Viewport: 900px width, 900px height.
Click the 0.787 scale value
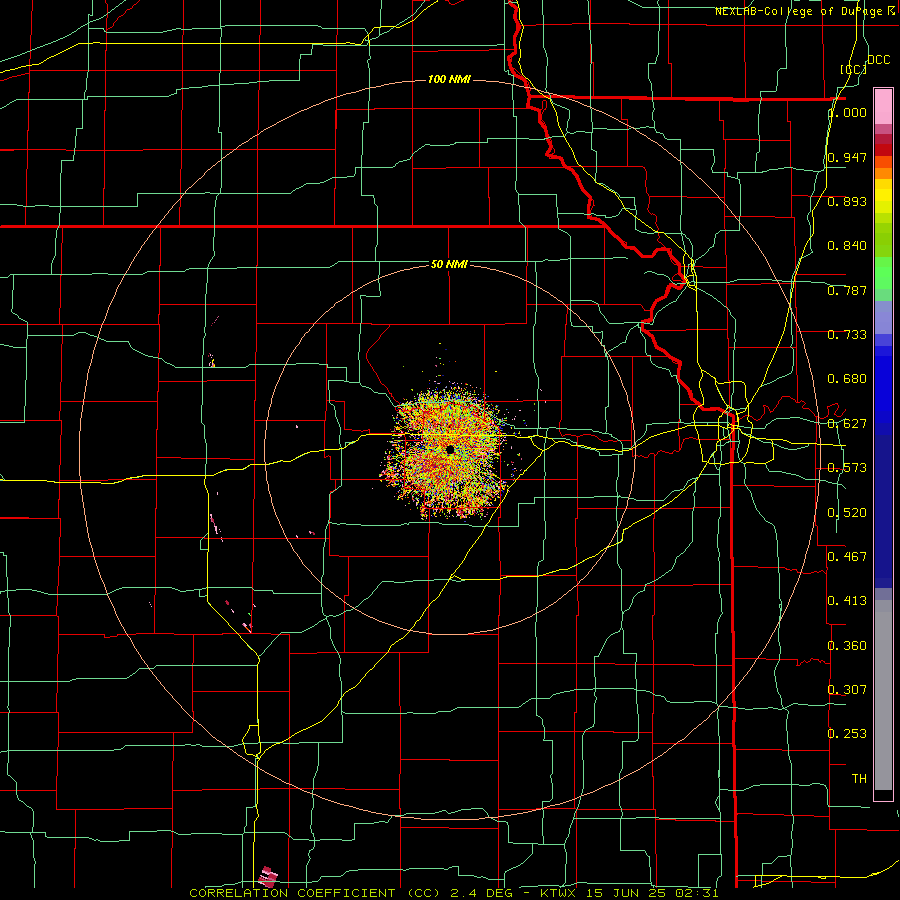[847, 290]
